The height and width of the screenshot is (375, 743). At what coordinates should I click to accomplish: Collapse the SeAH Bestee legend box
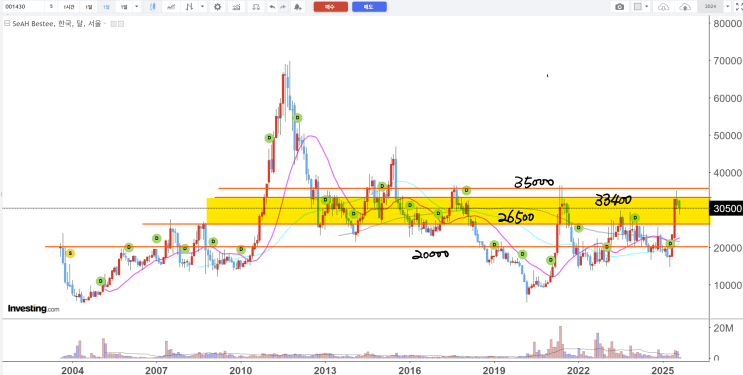(x=6, y=24)
